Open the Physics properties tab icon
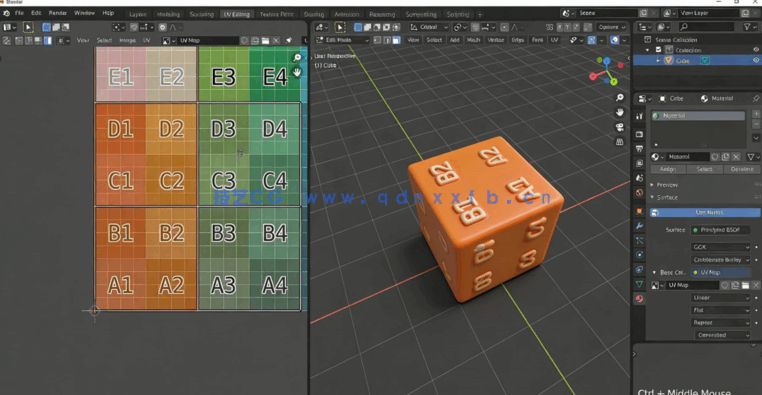 640,255
